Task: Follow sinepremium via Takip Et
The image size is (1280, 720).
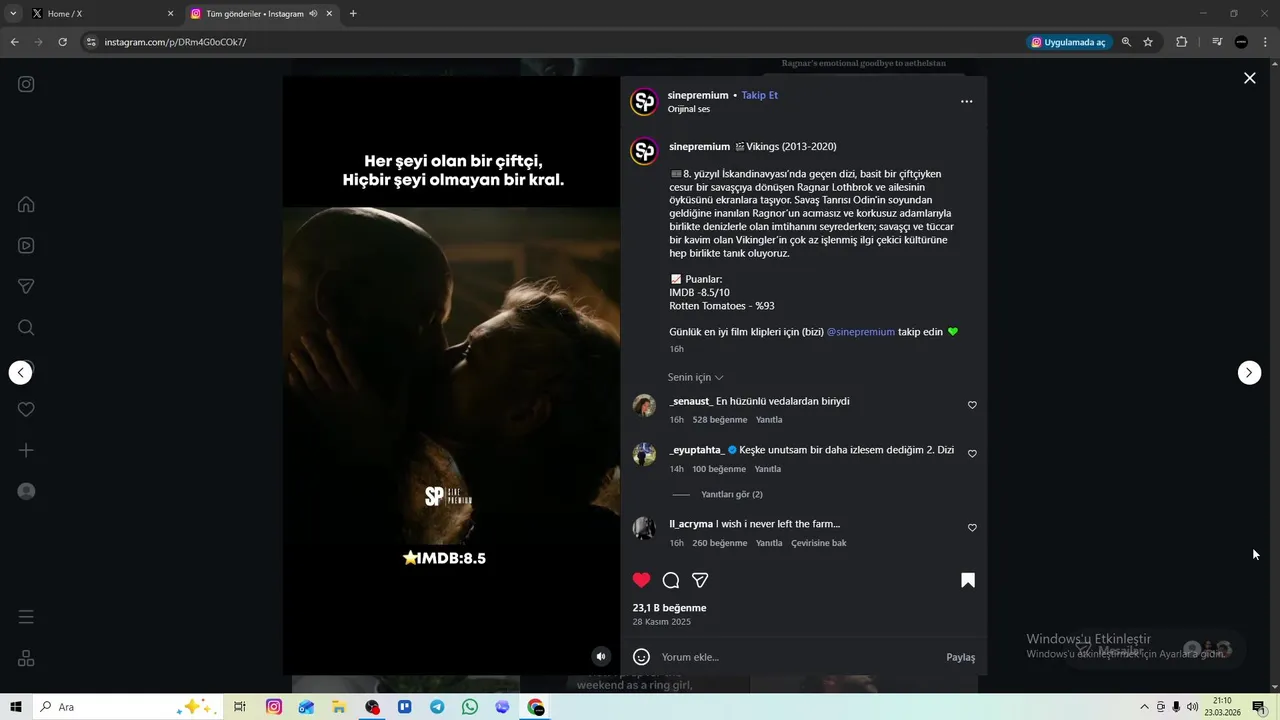Action: pos(759,95)
